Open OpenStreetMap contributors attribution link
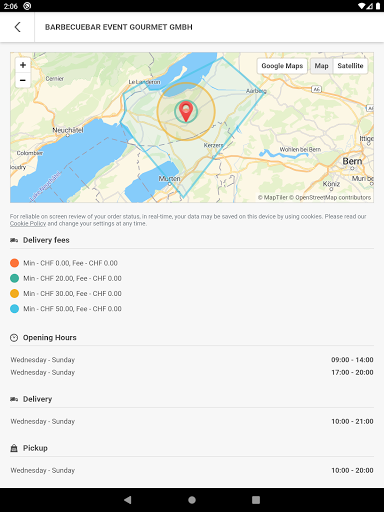This screenshot has height=512, width=384. [x=333, y=198]
